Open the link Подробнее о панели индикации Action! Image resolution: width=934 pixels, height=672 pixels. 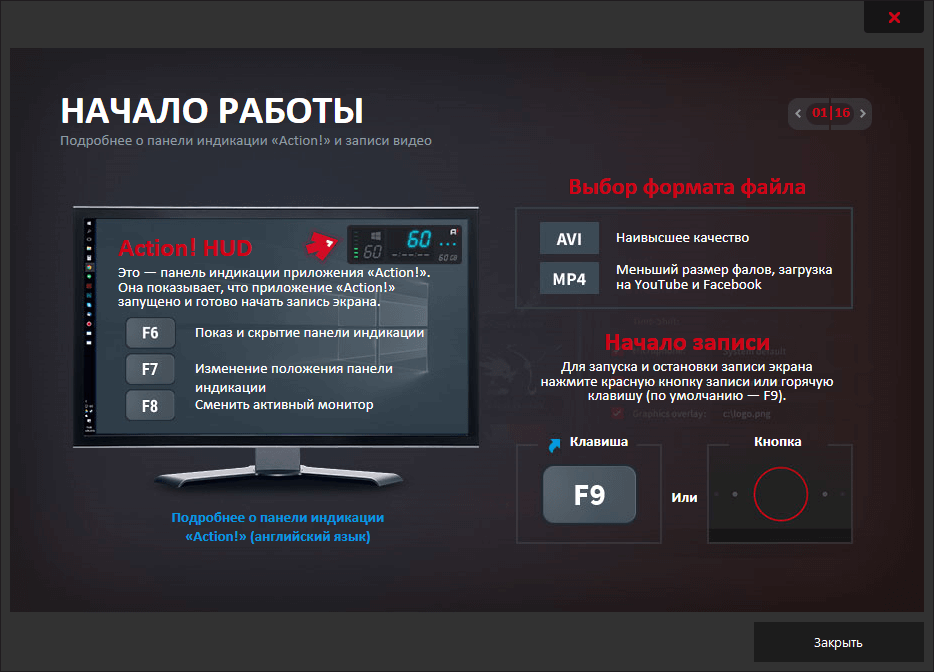coord(278,527)
